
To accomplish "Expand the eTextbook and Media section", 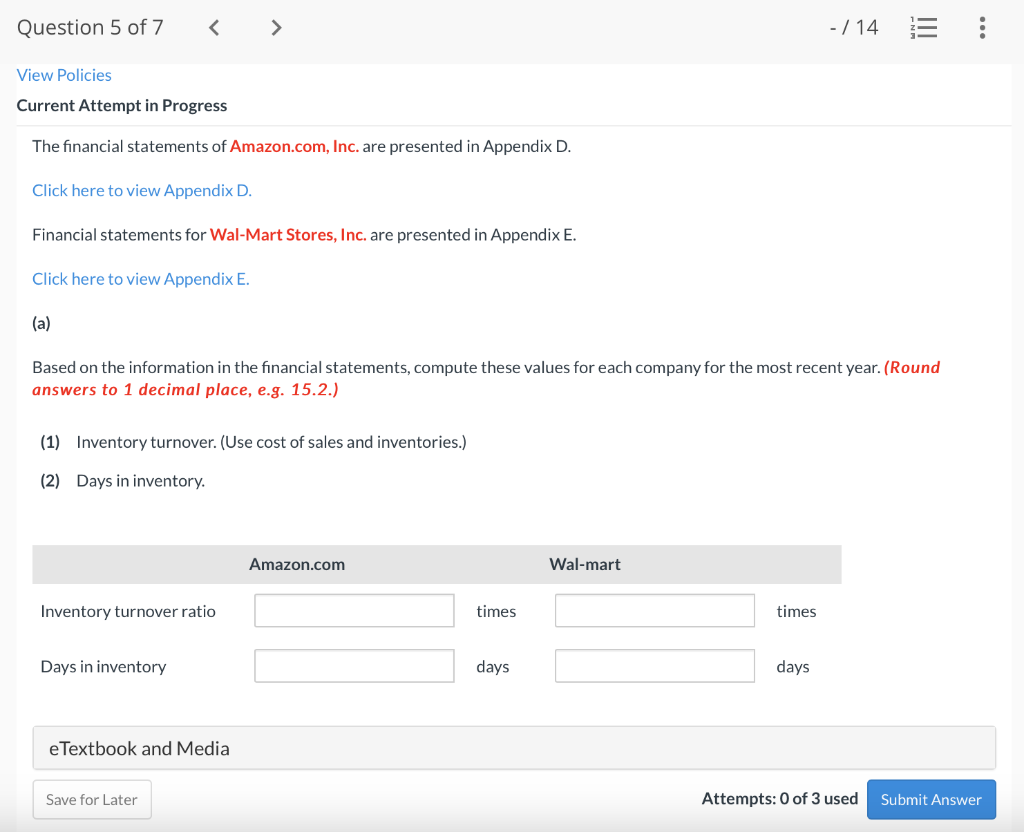I will tap(514, 748).
